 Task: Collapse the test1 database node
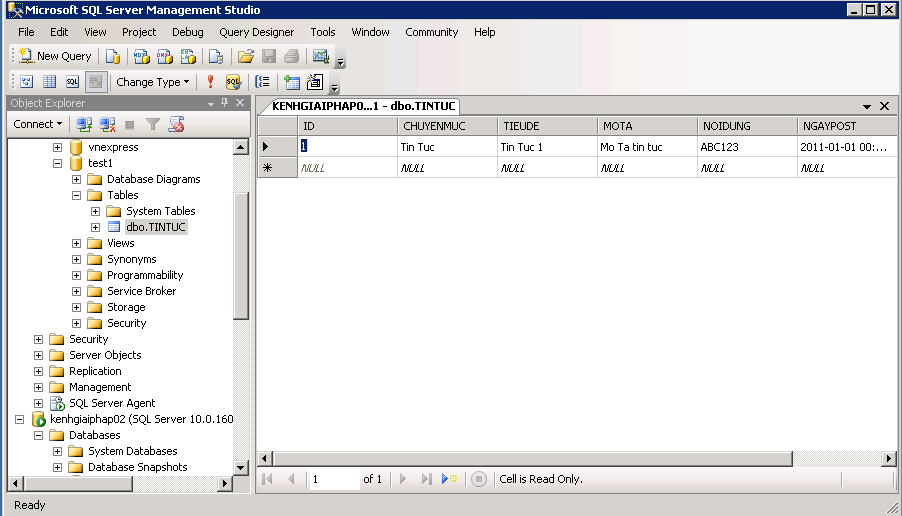click(58, 163)
